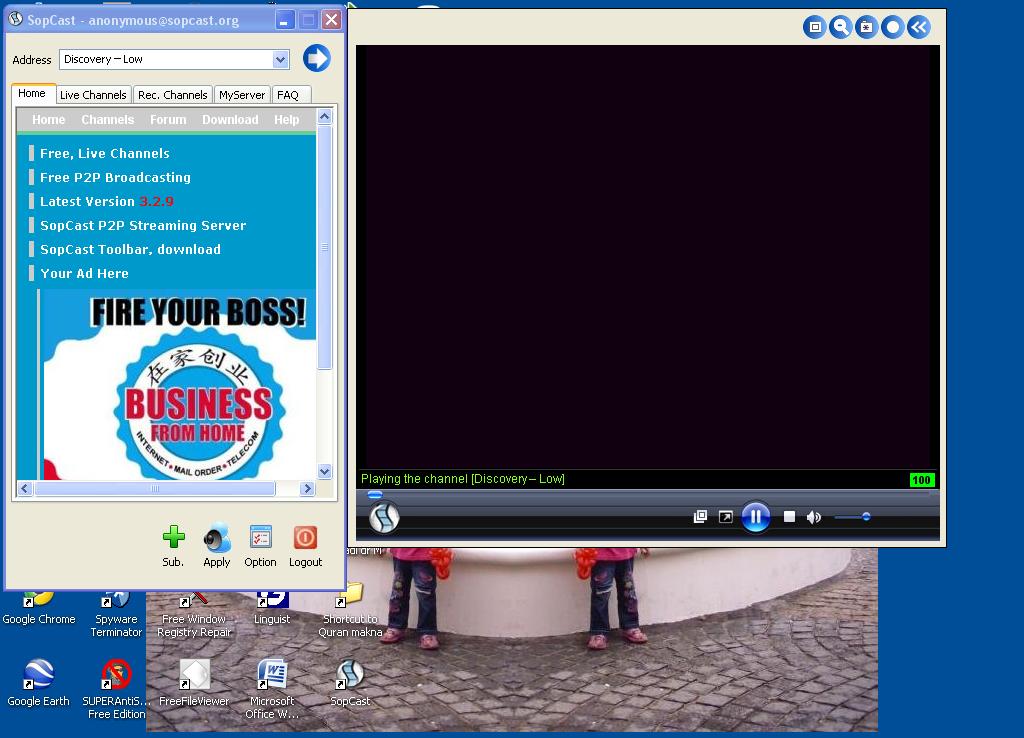Click the Google Earth desktop icon
Image resolution: width=1024 pixels, height=738 pixels.
click(x=39, y=682)
